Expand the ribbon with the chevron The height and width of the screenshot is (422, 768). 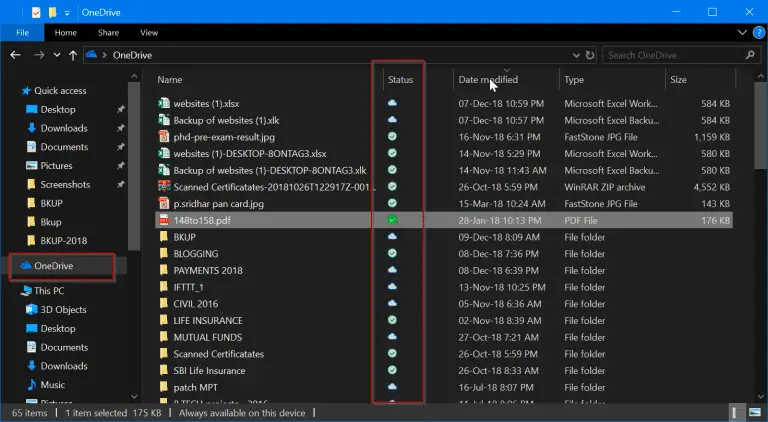point(742,33)
